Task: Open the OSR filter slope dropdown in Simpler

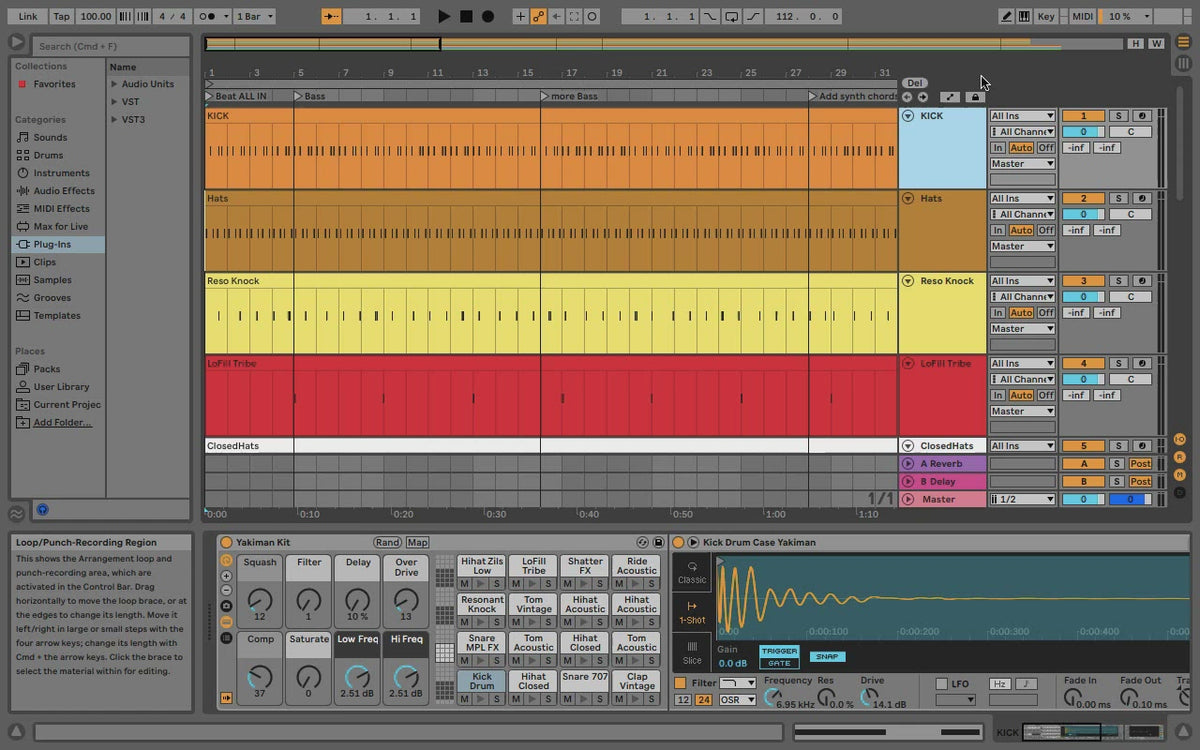Action: [737, 699]
